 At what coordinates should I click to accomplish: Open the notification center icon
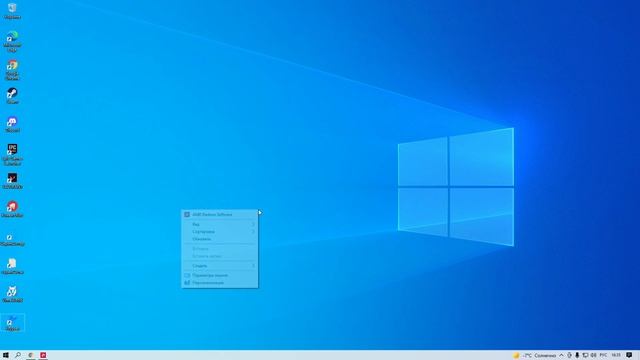[x=629, y=356]
